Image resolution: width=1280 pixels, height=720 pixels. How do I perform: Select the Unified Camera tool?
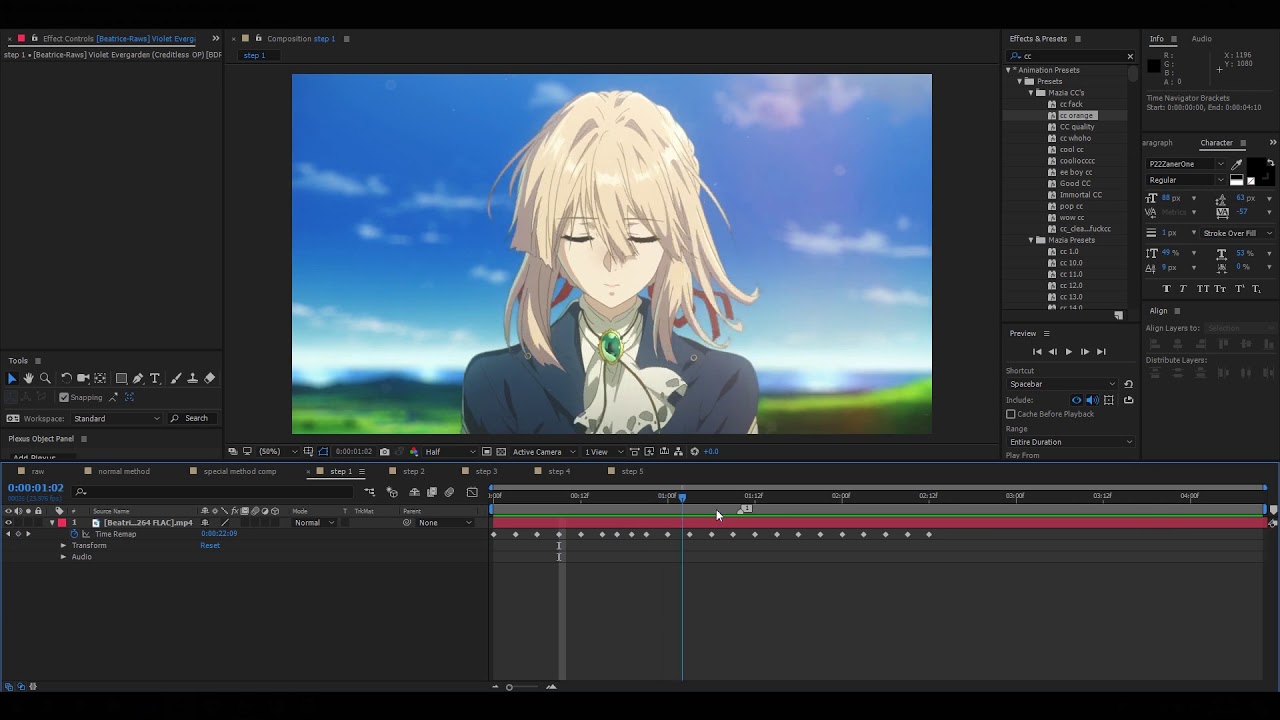[x=83, y=378]
